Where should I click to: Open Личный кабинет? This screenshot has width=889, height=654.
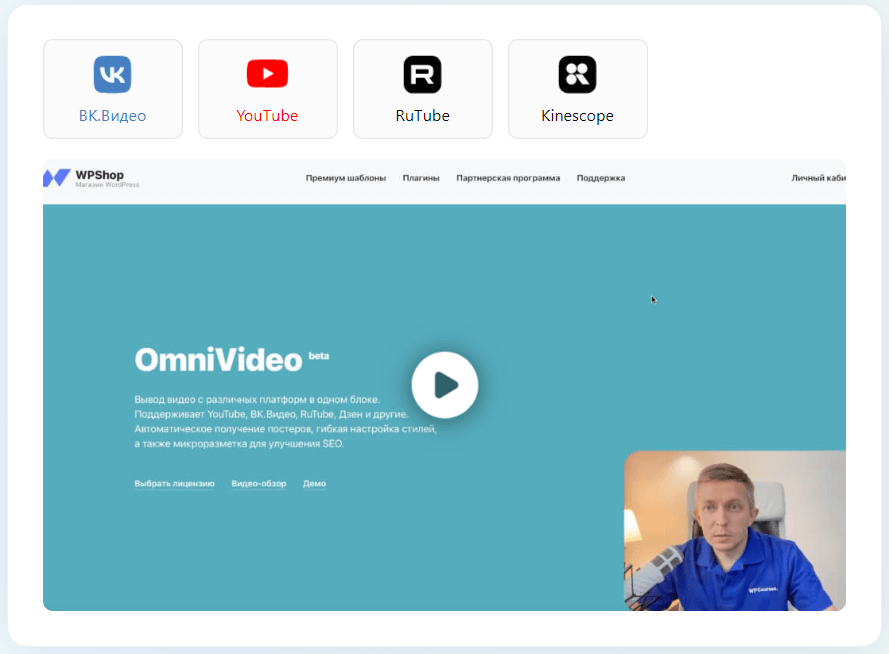point(817,177)
